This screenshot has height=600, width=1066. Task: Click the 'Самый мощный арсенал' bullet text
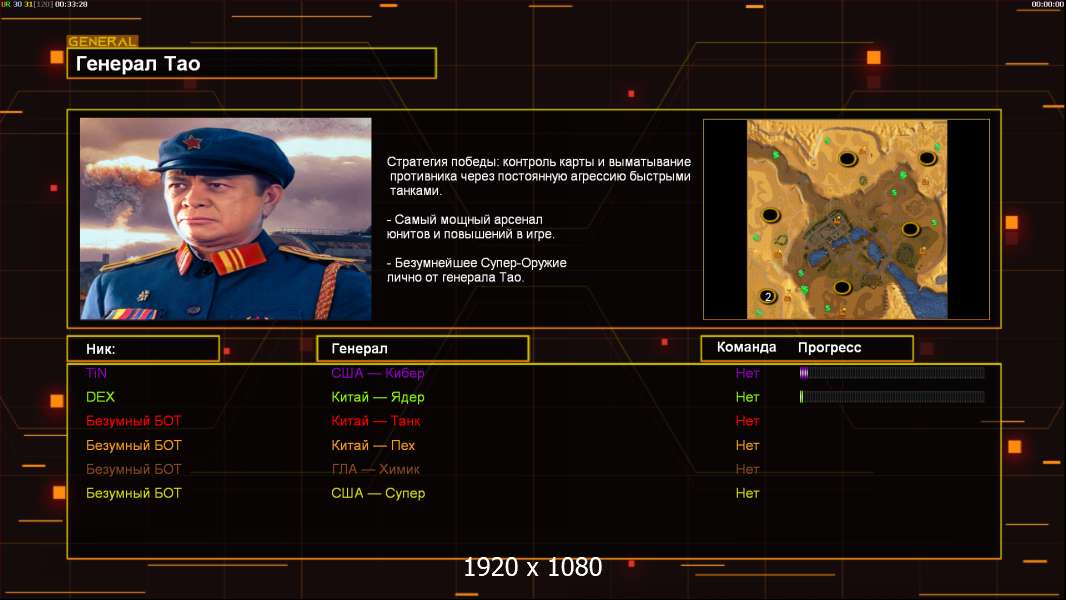point(470,227)
